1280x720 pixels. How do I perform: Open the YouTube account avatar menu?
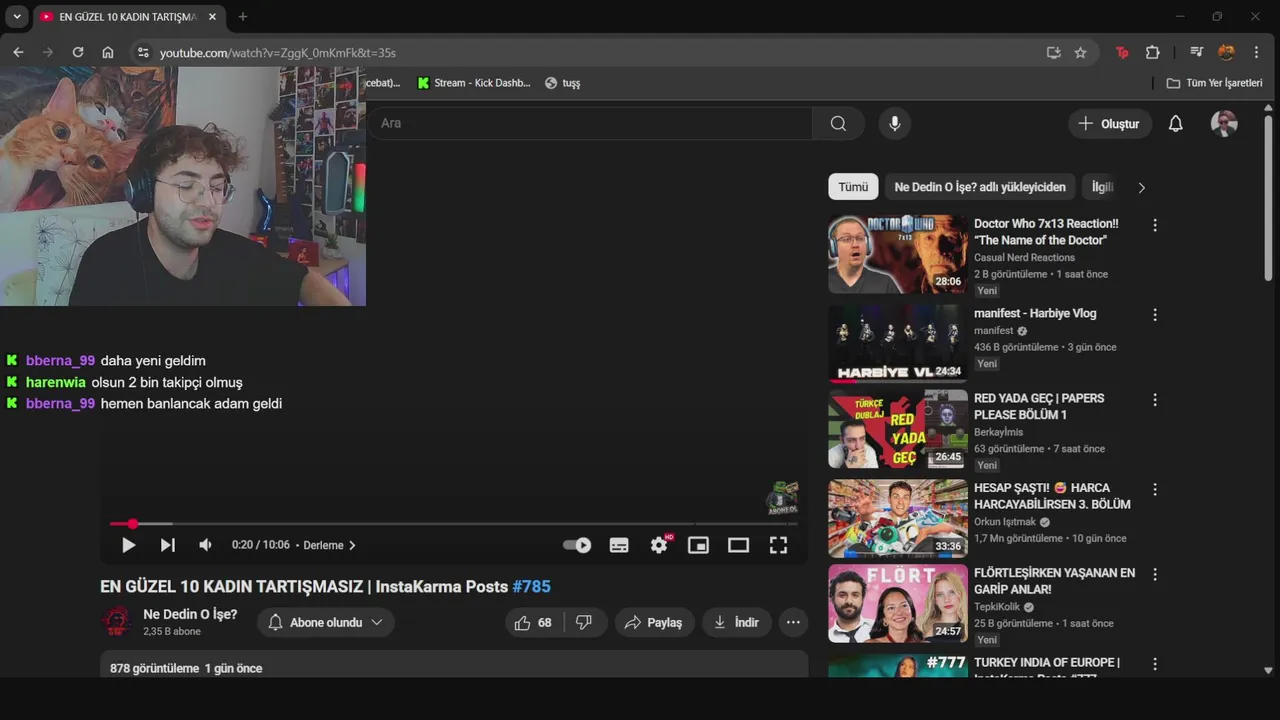pos(1224,123)
